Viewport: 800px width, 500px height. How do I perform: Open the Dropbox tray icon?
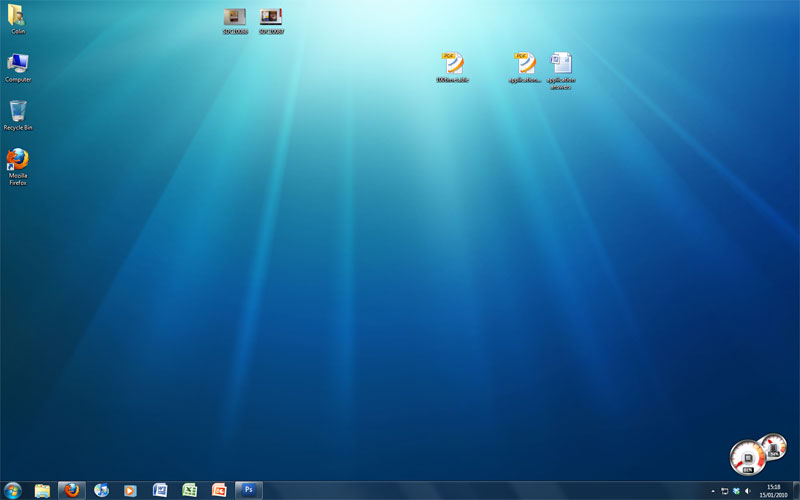pos(736,491)
